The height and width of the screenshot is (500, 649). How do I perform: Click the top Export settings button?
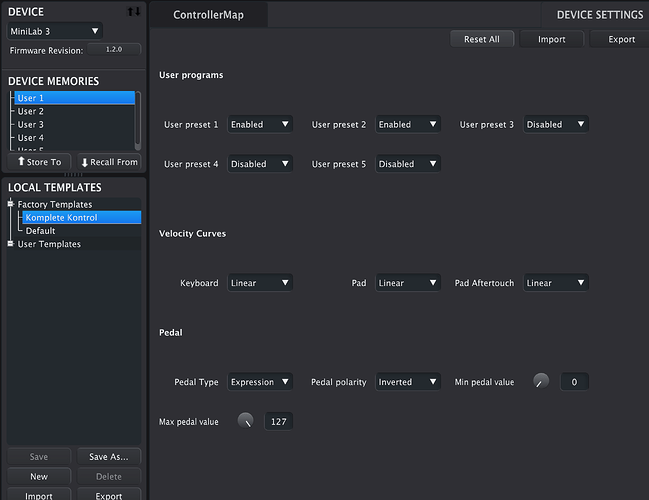(621, 39)
